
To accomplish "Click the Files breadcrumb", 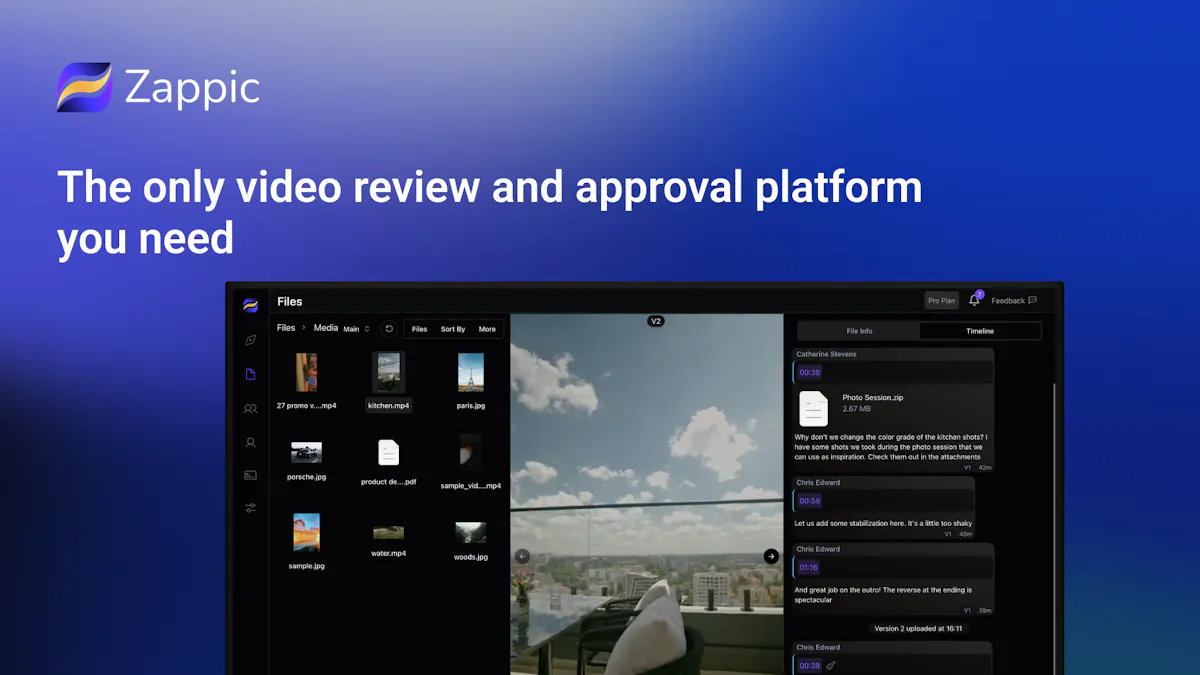I will coord(286,328).
